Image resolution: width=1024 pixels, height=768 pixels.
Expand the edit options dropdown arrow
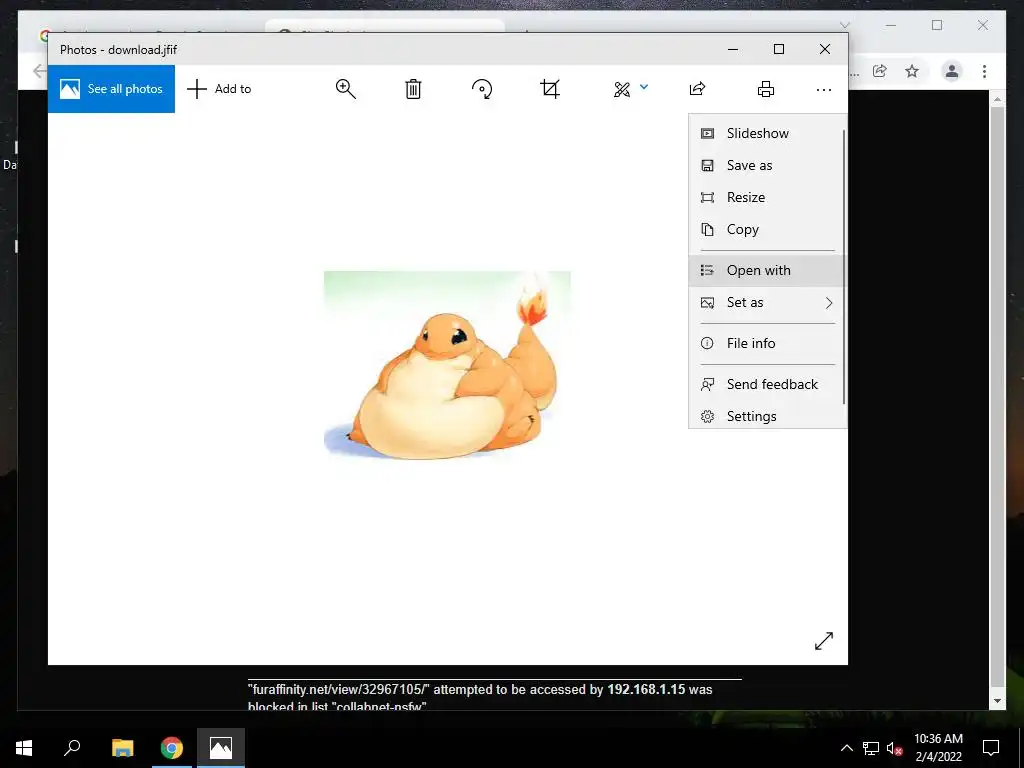tap(644, 86)
